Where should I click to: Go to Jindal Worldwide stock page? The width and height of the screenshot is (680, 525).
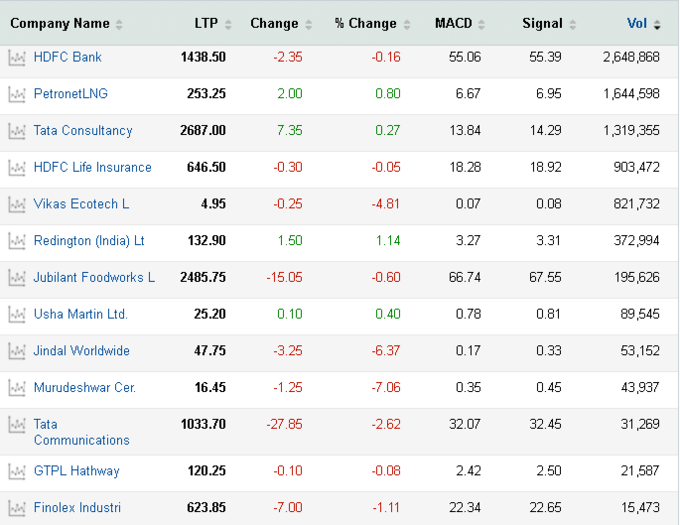pos(82,351)
